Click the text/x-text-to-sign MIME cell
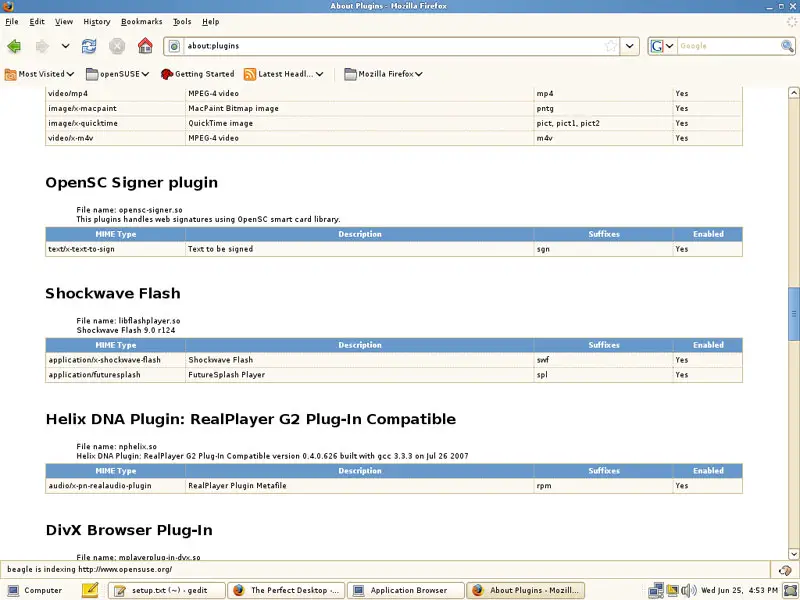 (x=115, y=249)
